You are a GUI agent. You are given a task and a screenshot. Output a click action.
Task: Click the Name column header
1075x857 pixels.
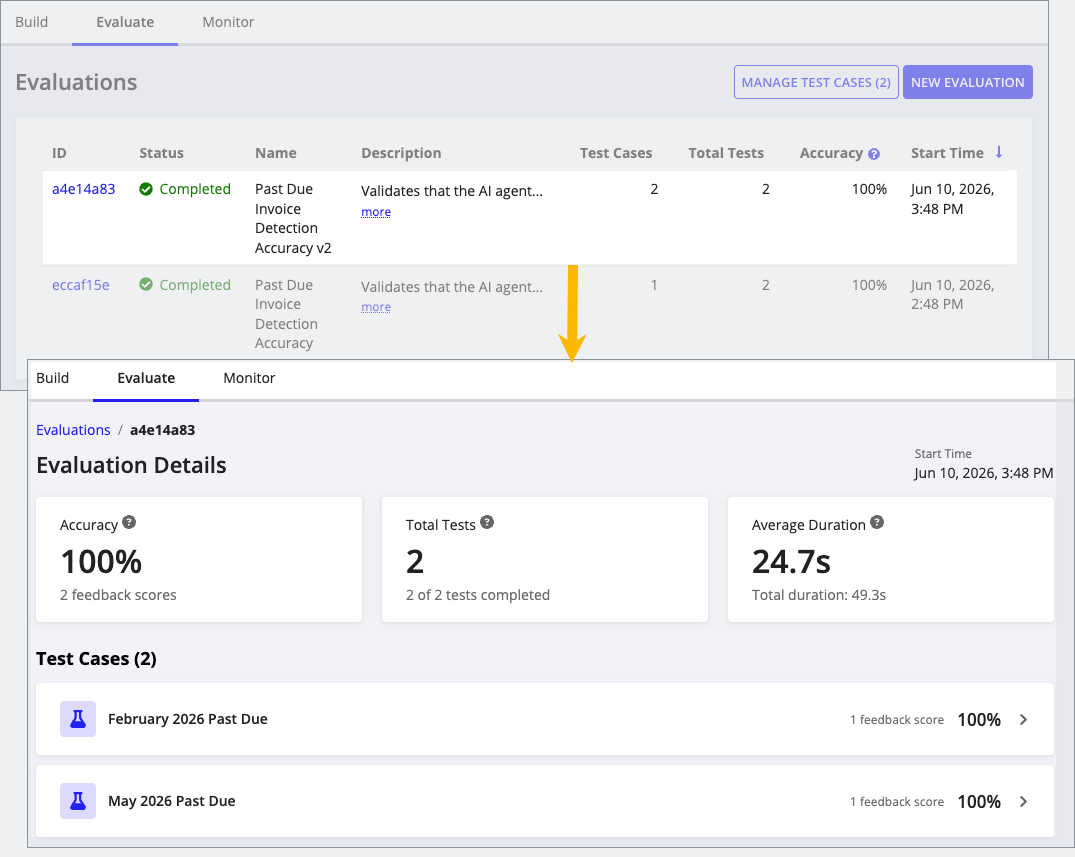click(x=276, y=153)
